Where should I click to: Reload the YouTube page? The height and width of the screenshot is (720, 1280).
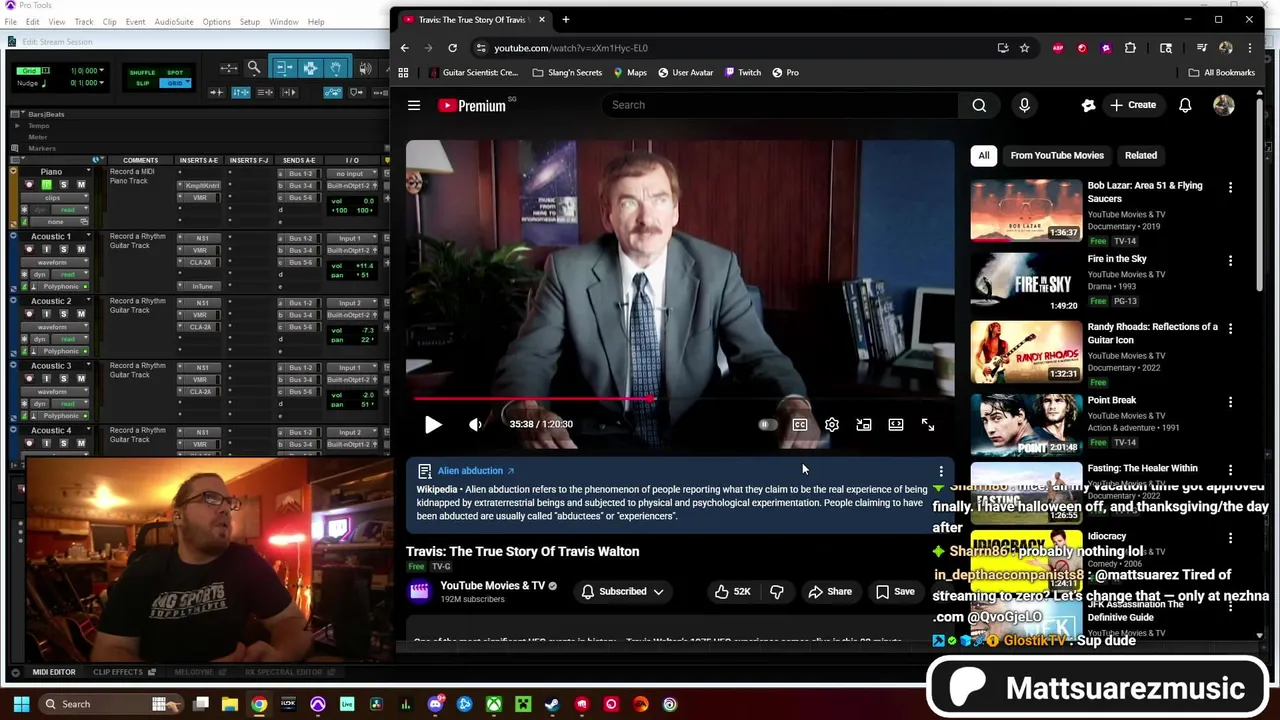point(452,48)
